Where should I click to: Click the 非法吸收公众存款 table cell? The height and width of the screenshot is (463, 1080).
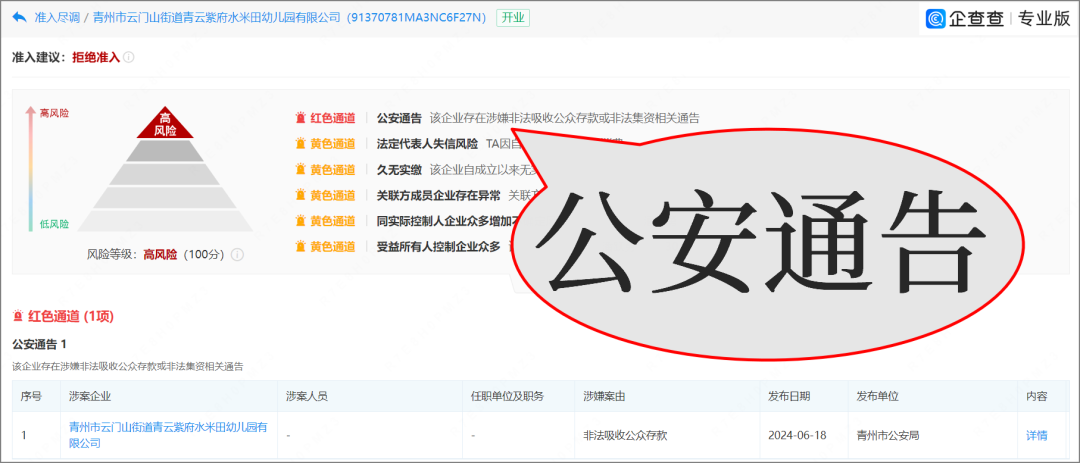click(x=625, y=435)
